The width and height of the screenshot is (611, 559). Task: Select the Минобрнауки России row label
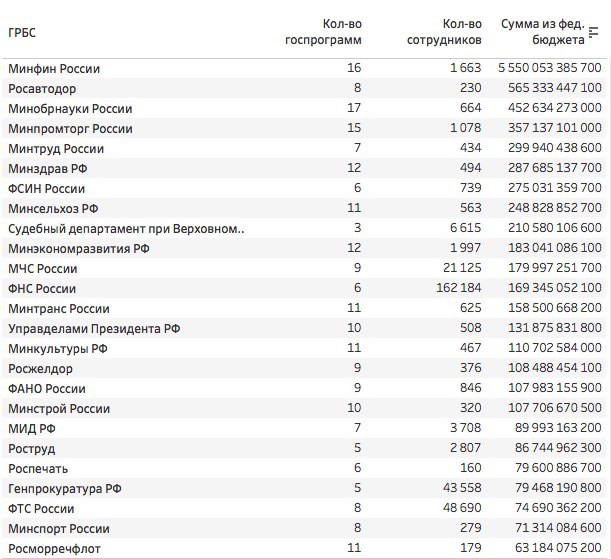click(x=70, y=109)
